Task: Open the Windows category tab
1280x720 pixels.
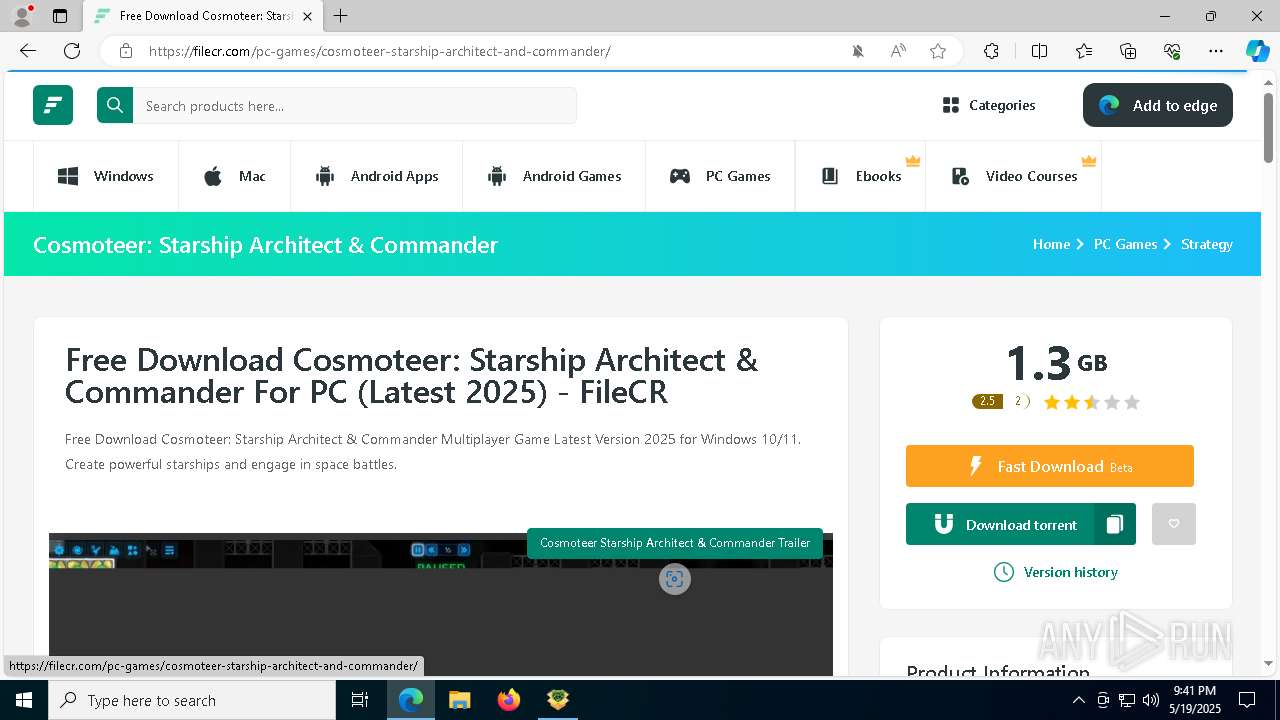Action: pos(106,176)
